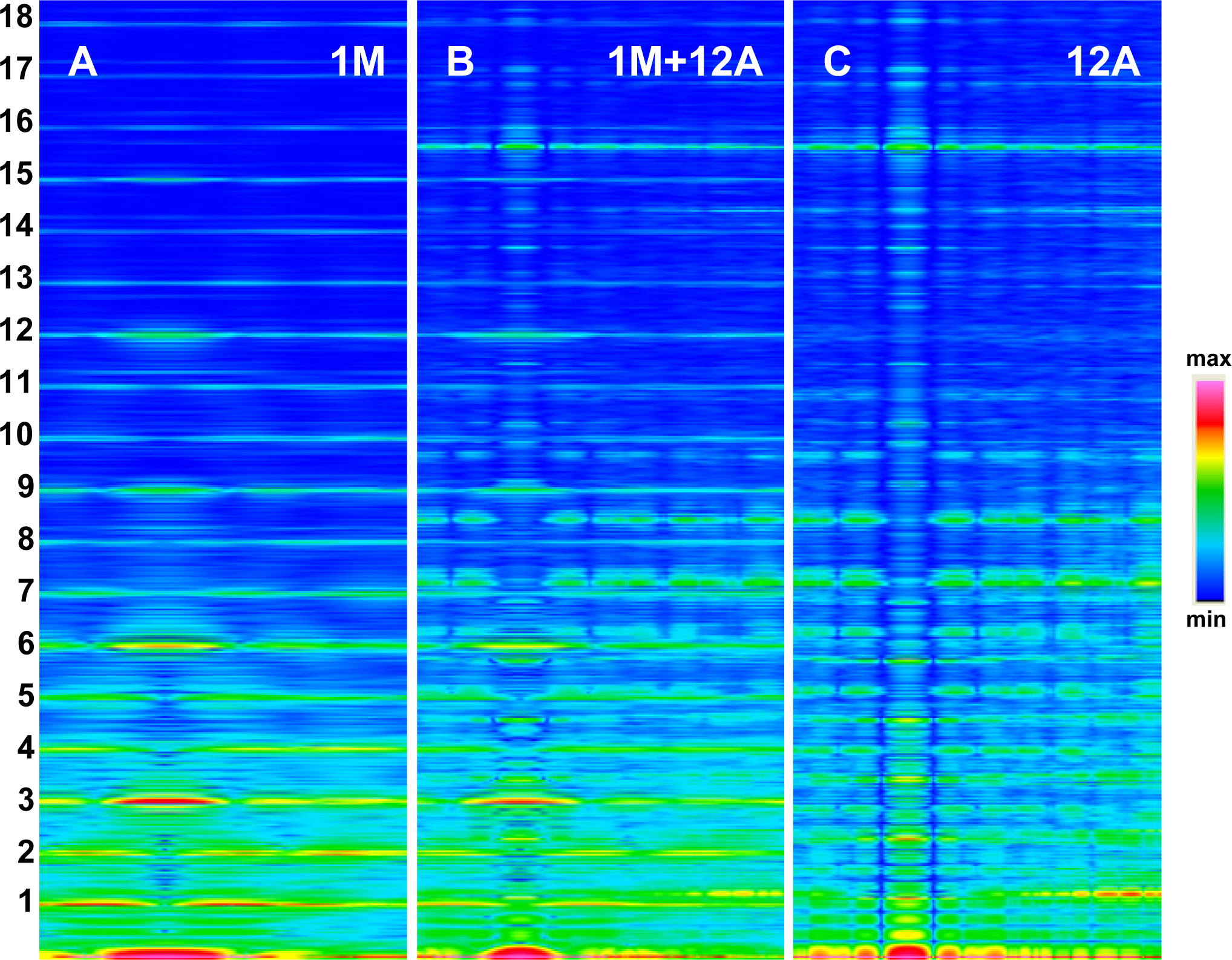The height and width of the screenshot is (960, 1232).
Task: Click the panel letter B label
Action: 460,62
